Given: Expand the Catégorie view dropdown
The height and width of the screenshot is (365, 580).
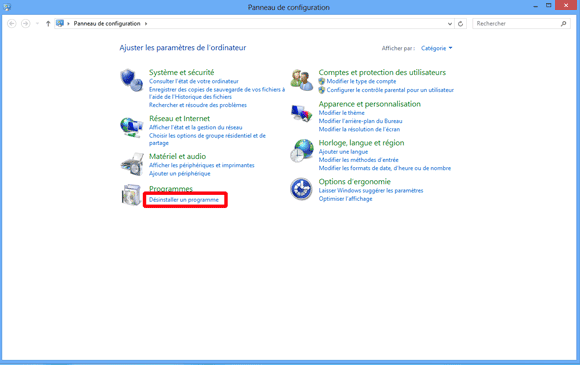Looking at the screenshot, I should (436, 48).
